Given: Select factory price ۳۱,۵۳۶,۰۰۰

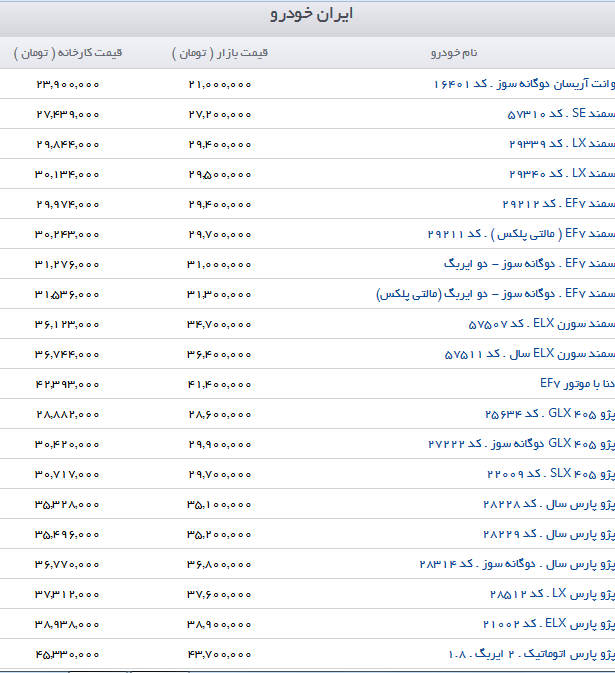Looking at the screenshot, I should [67, 295].
